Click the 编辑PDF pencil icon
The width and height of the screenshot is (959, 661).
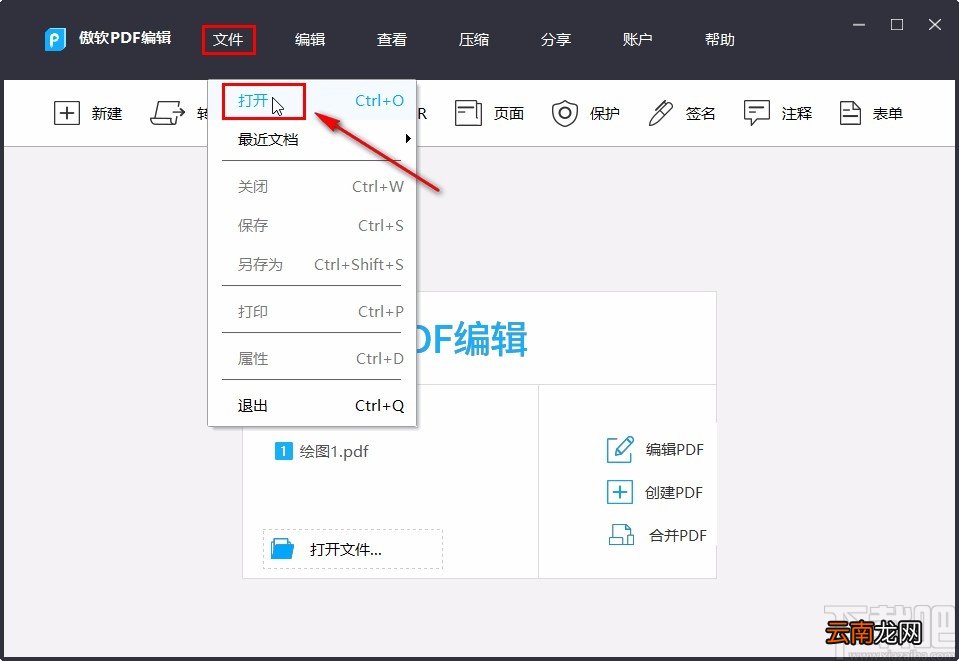tap(620, 449)
